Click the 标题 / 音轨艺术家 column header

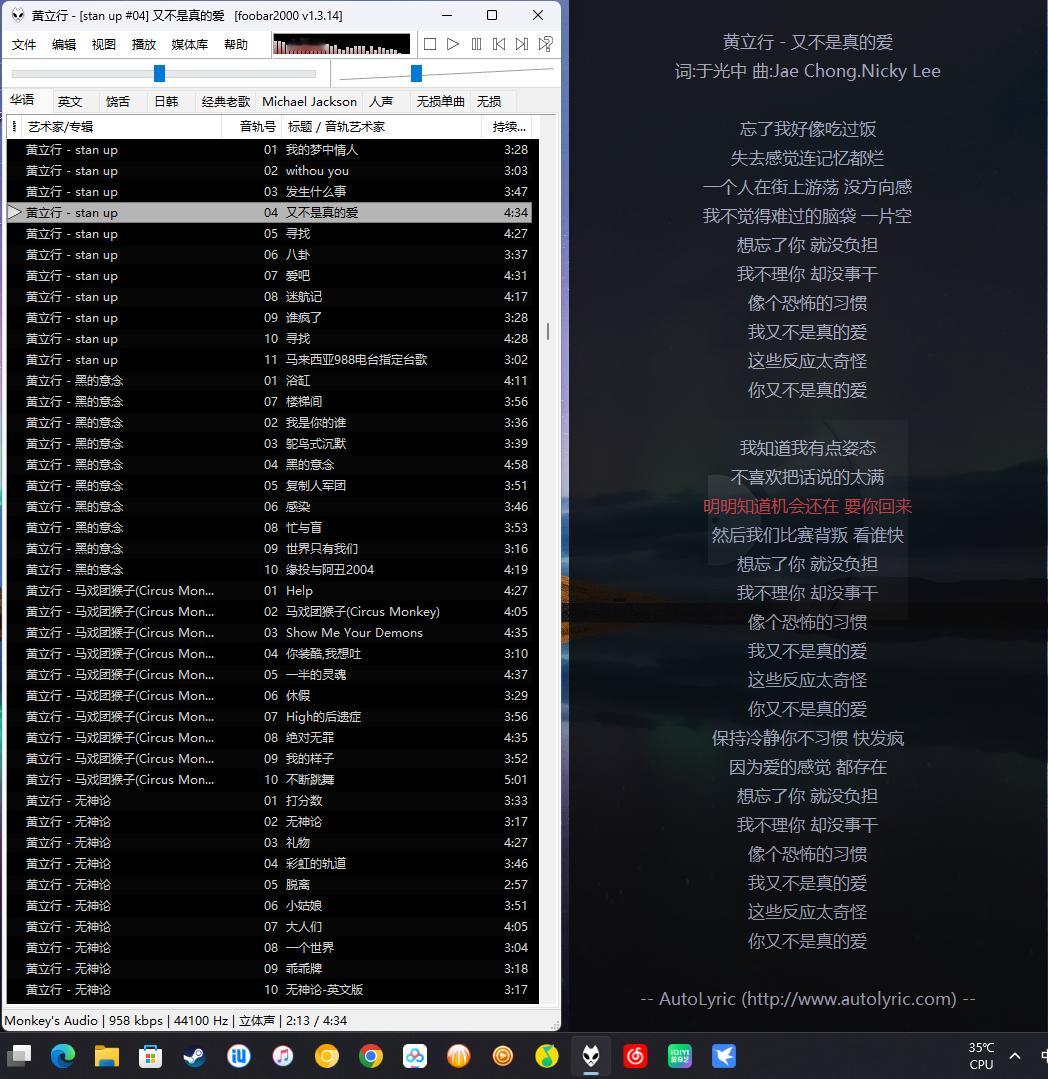click(x=382, y=127)
